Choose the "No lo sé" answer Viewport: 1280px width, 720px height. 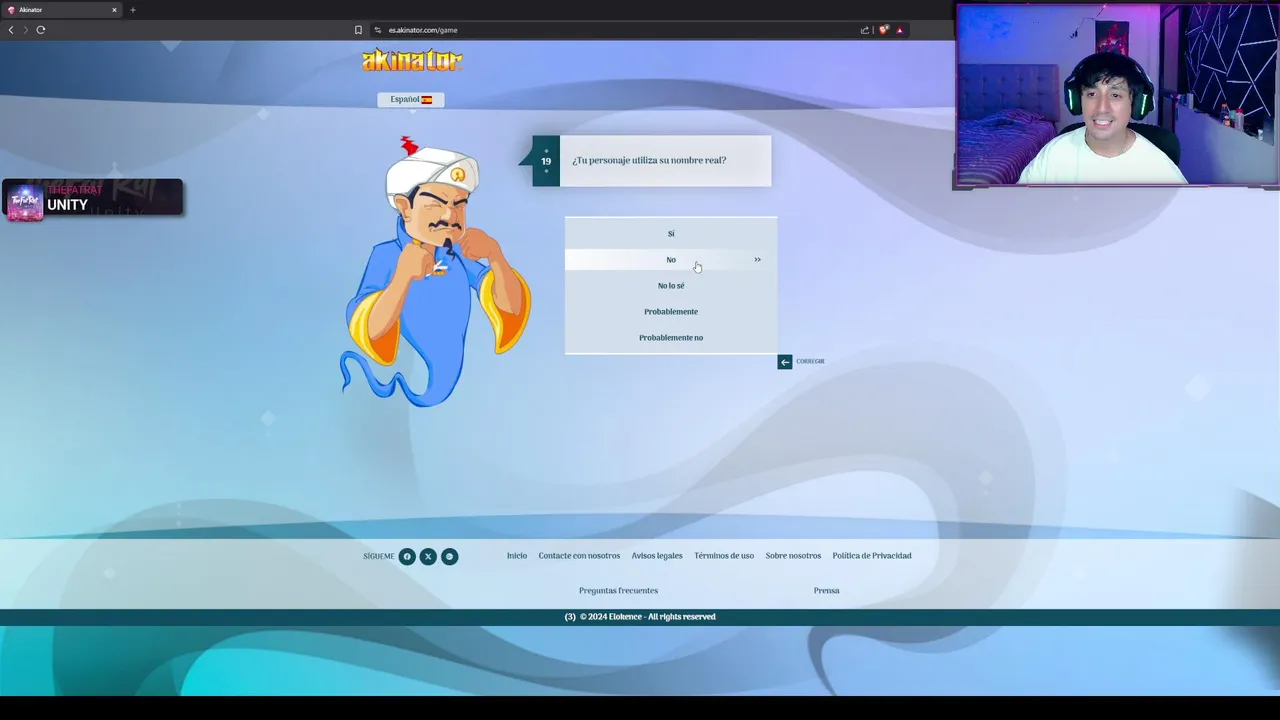pyautogui.click(x=671, y=286)
